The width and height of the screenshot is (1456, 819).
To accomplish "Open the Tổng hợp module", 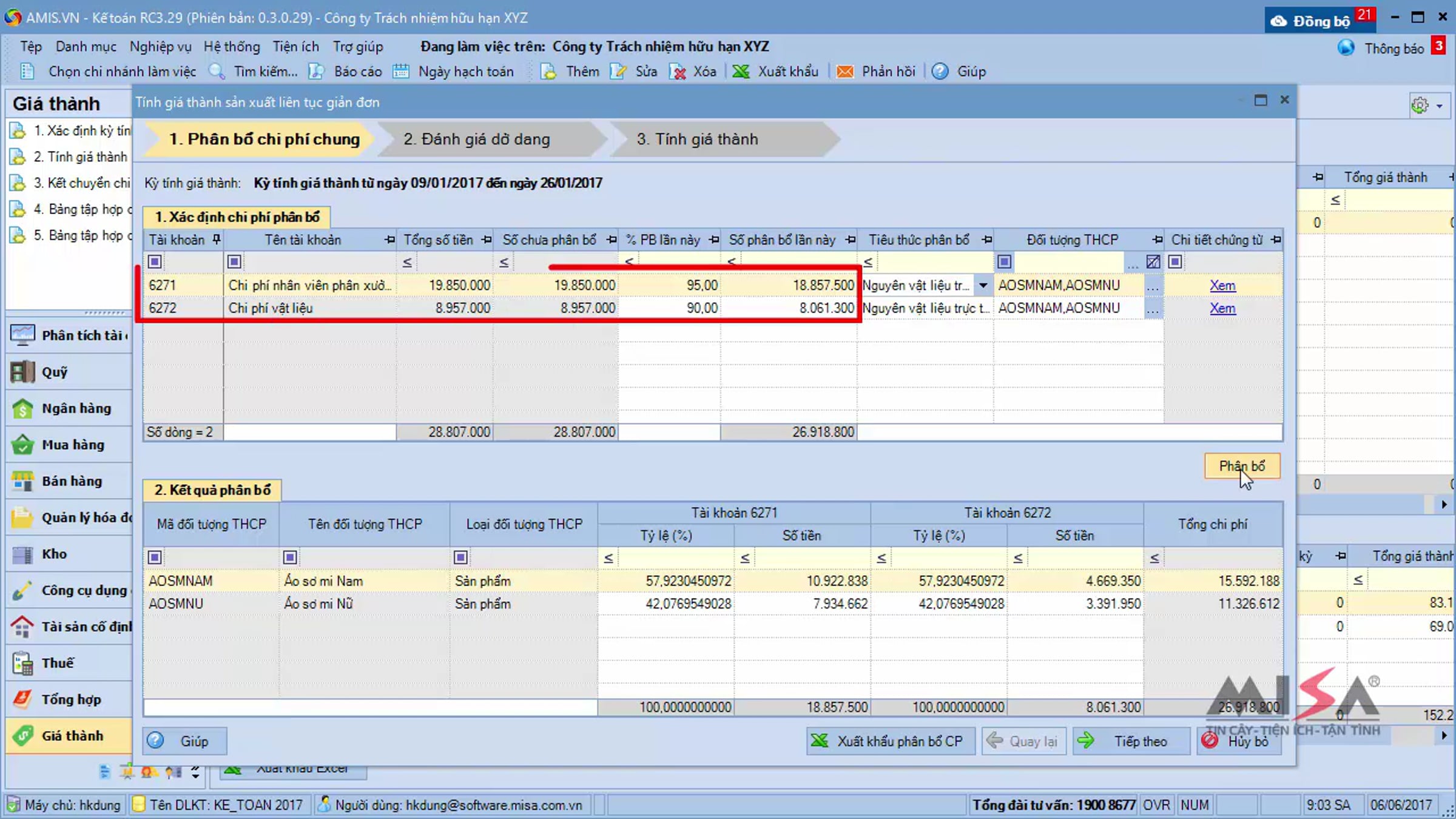I will click(x=68, y=699).
